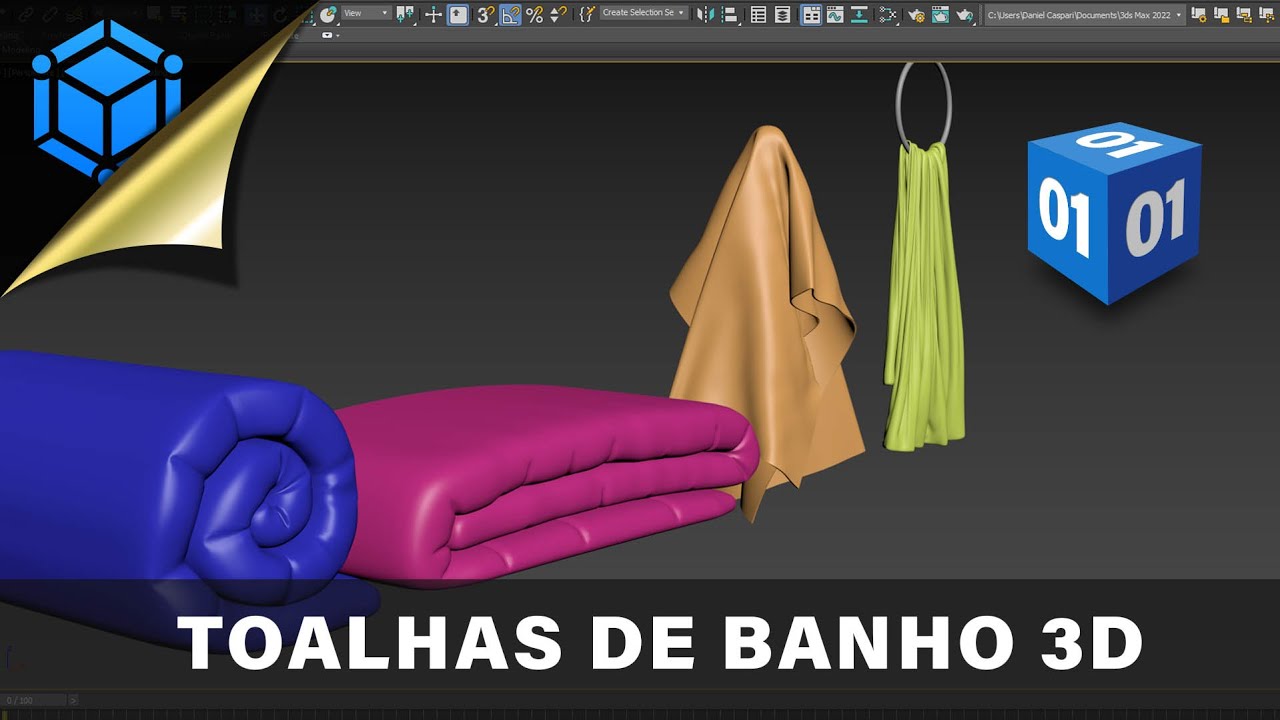
Task: Toggle the Angle Snap button
Action: coord(510,14)
